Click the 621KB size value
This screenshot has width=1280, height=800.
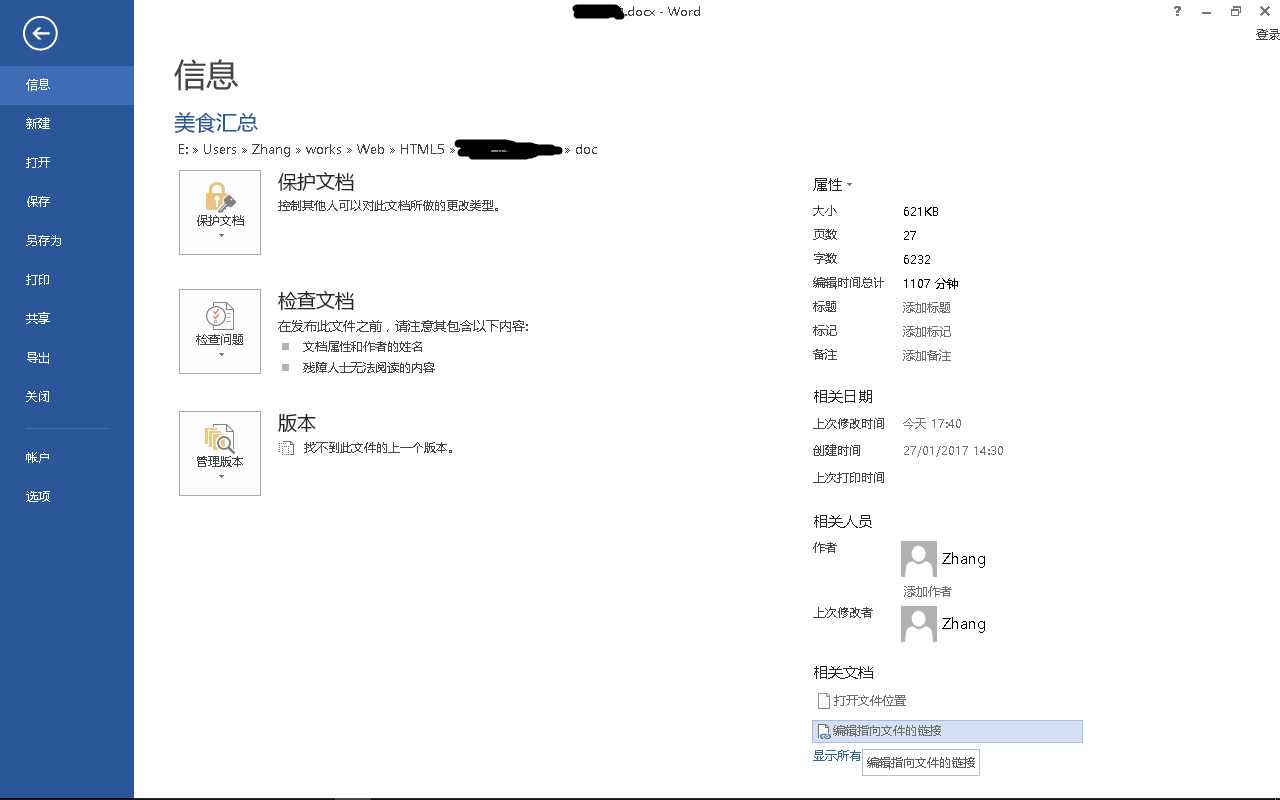point(921,212)
